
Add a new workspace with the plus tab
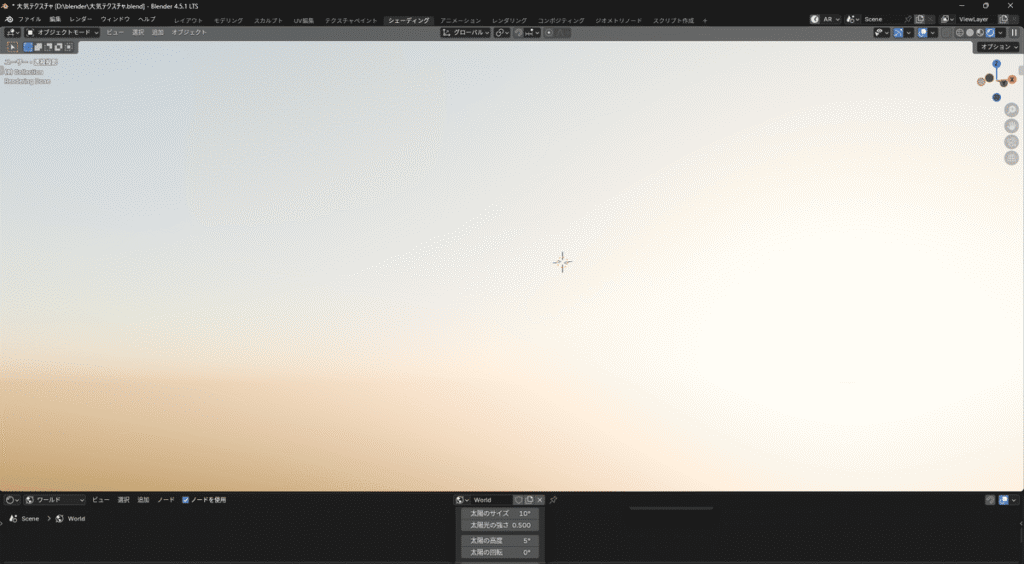[x=705, y=21]
